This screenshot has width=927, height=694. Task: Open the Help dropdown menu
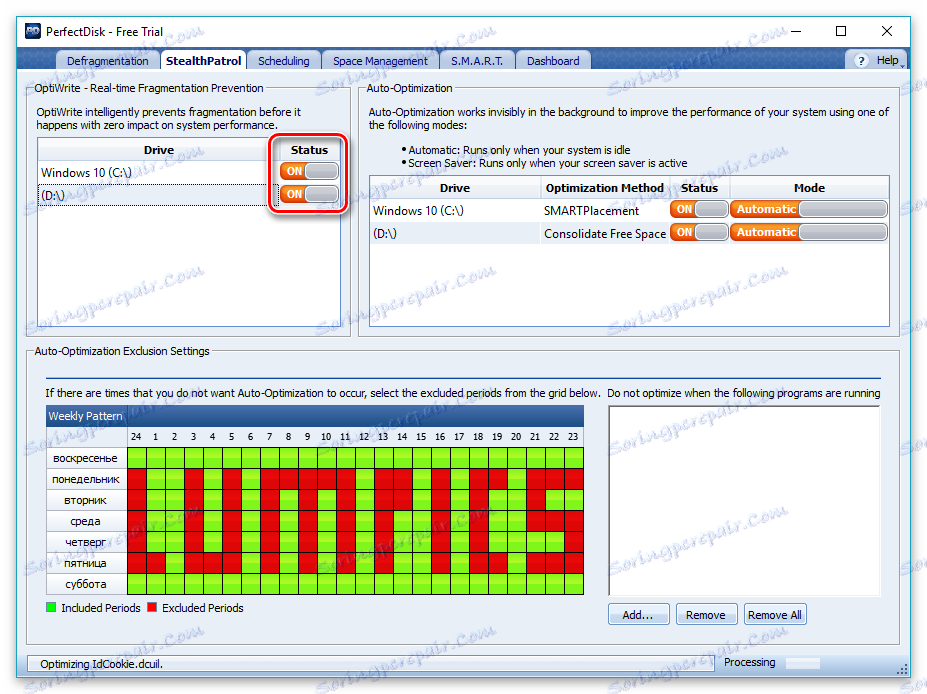[887, 60]
